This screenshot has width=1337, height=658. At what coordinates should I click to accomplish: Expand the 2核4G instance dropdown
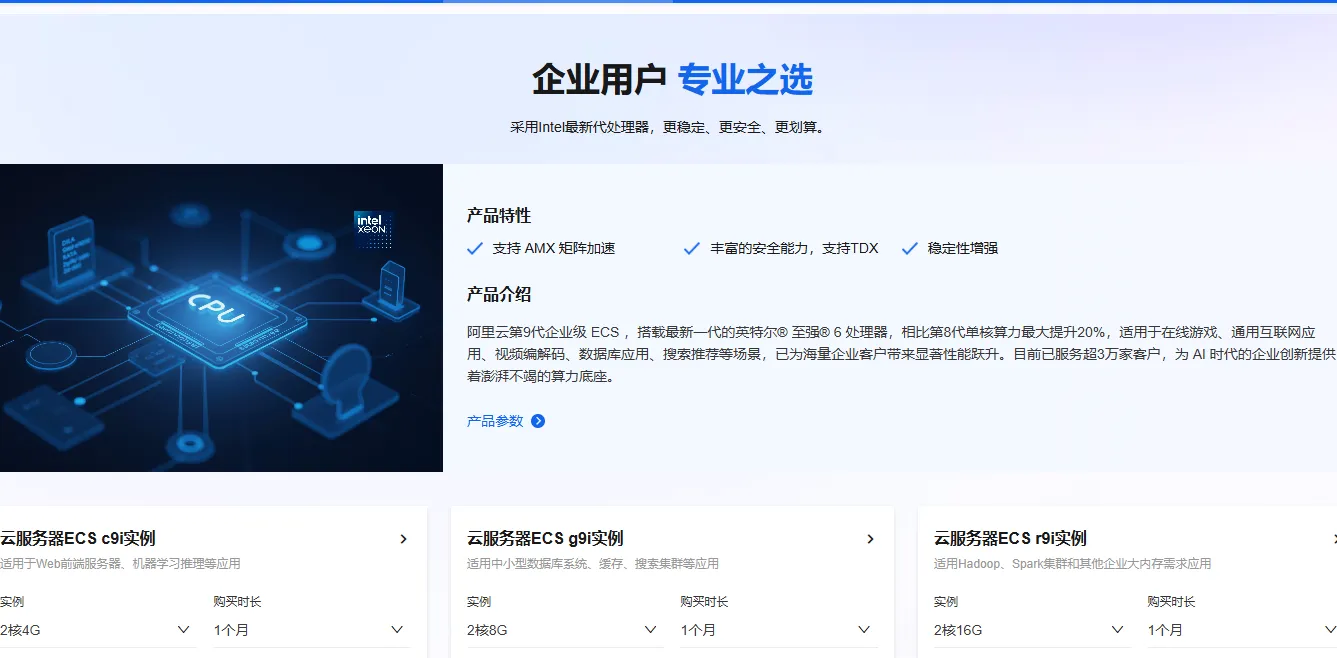[96, 630]
